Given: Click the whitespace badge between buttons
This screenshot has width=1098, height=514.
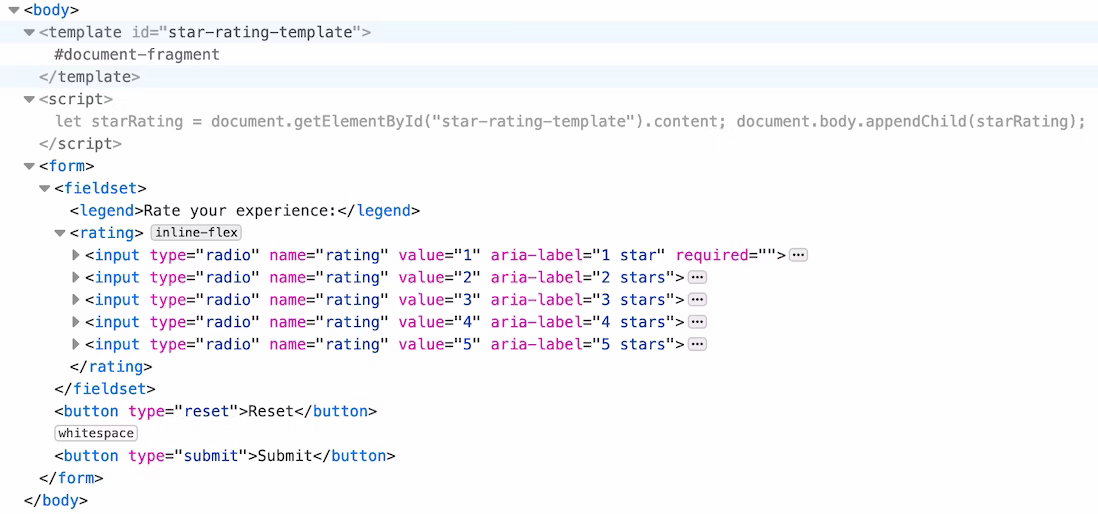Looking at the screenshot, I should click(x=96, y=433).
